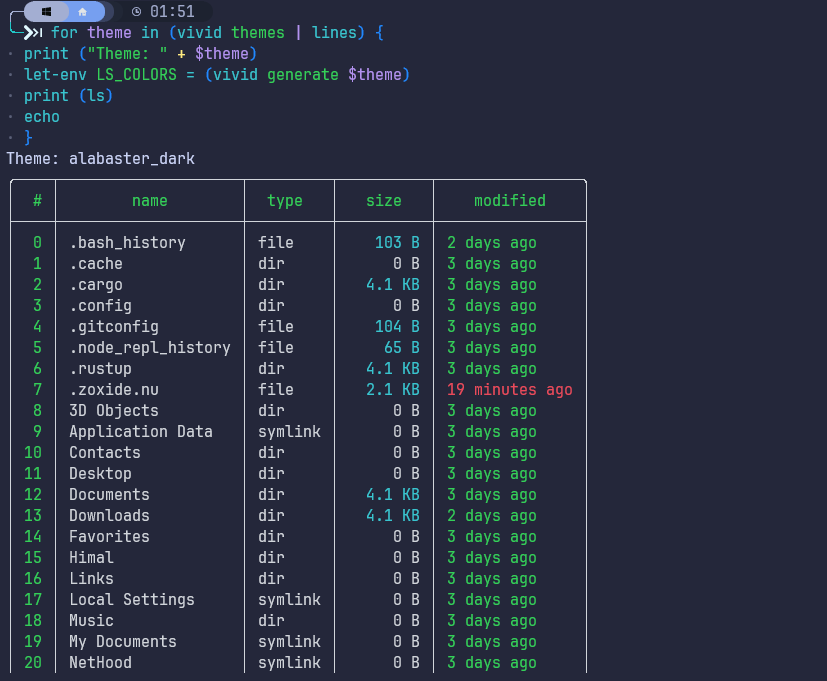
Task: Select the My Documents symlink row
Action: click(x=122, y=641)
